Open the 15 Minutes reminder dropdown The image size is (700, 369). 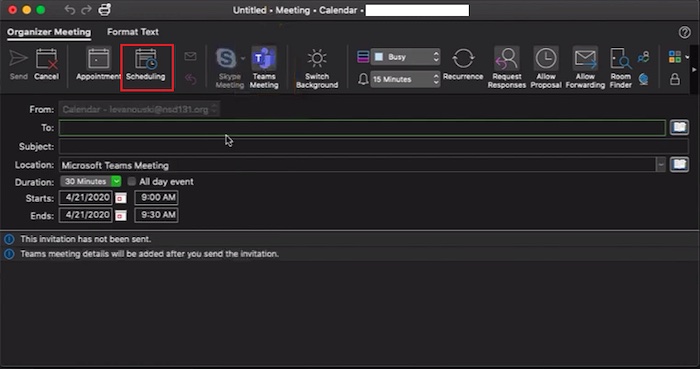pyautogui.click(x=405, y=79)
